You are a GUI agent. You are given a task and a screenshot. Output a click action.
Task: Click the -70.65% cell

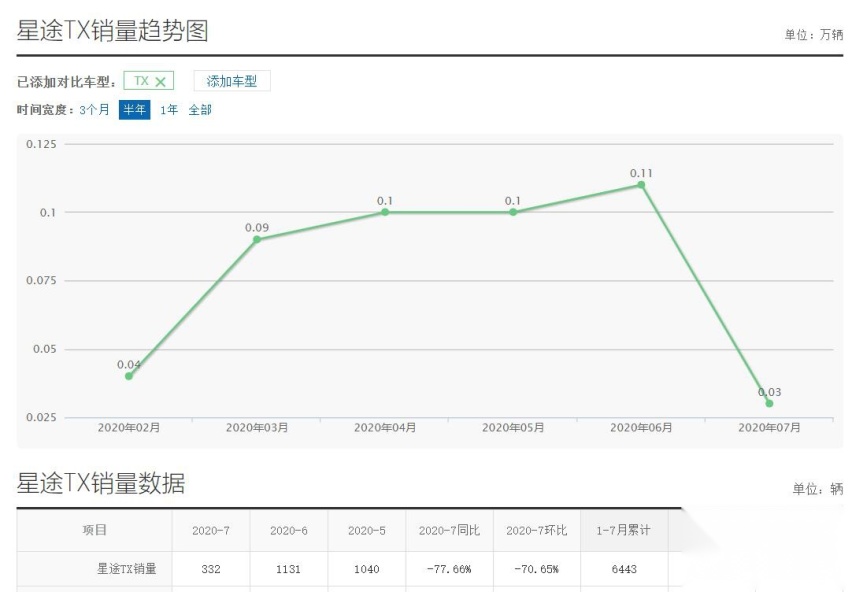pos(537,569)
